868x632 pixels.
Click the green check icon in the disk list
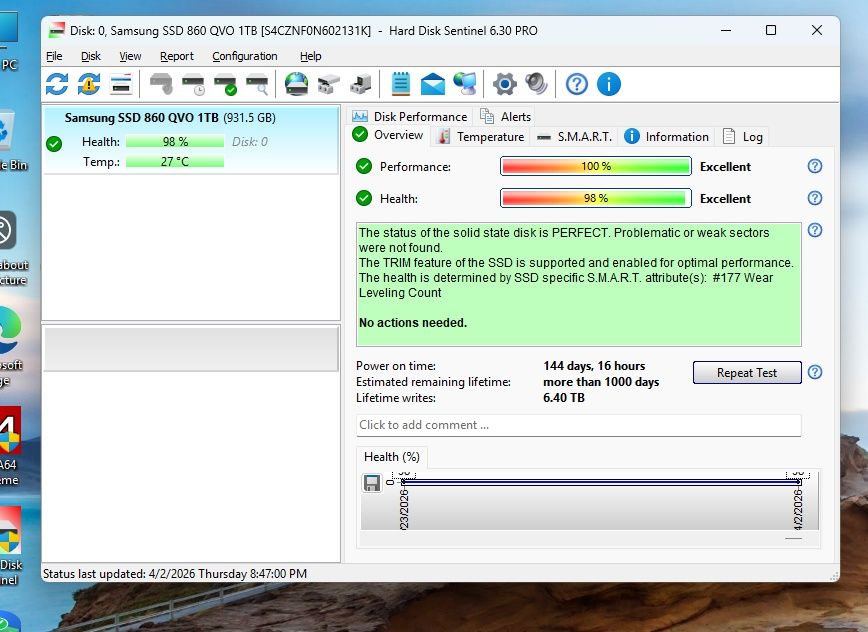54,144
